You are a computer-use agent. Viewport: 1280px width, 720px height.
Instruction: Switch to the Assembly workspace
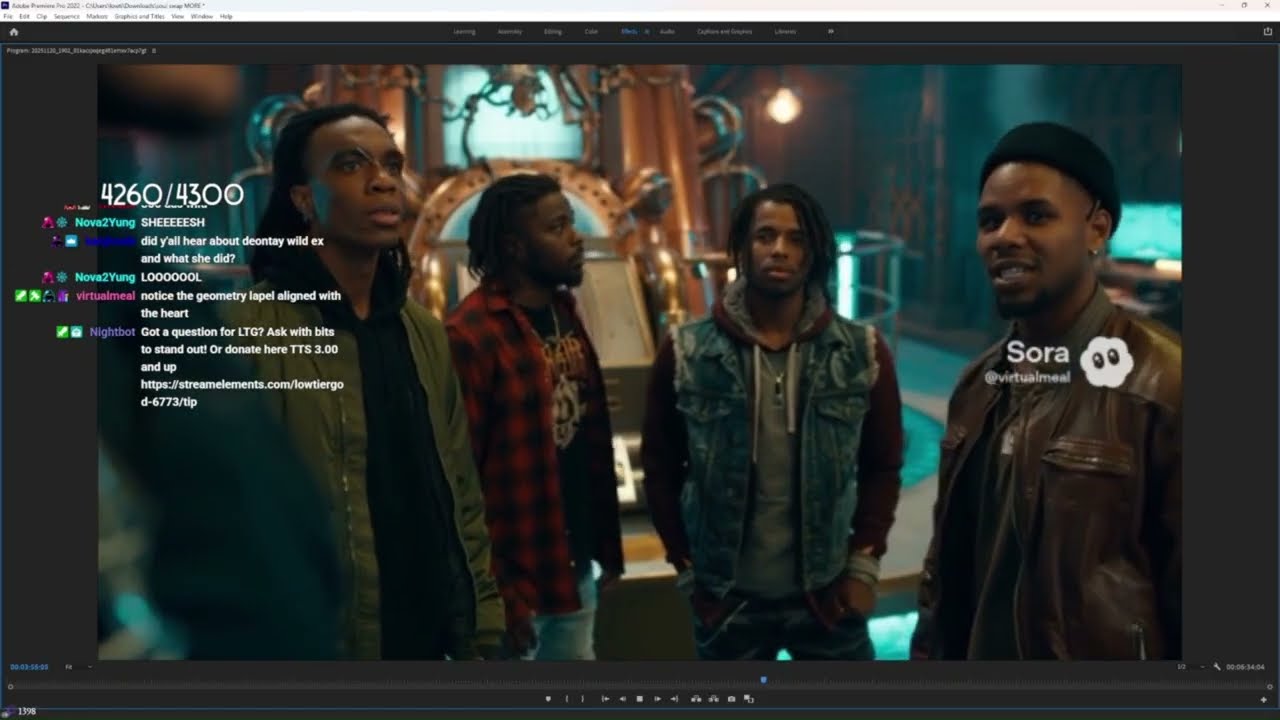[510, 32]
